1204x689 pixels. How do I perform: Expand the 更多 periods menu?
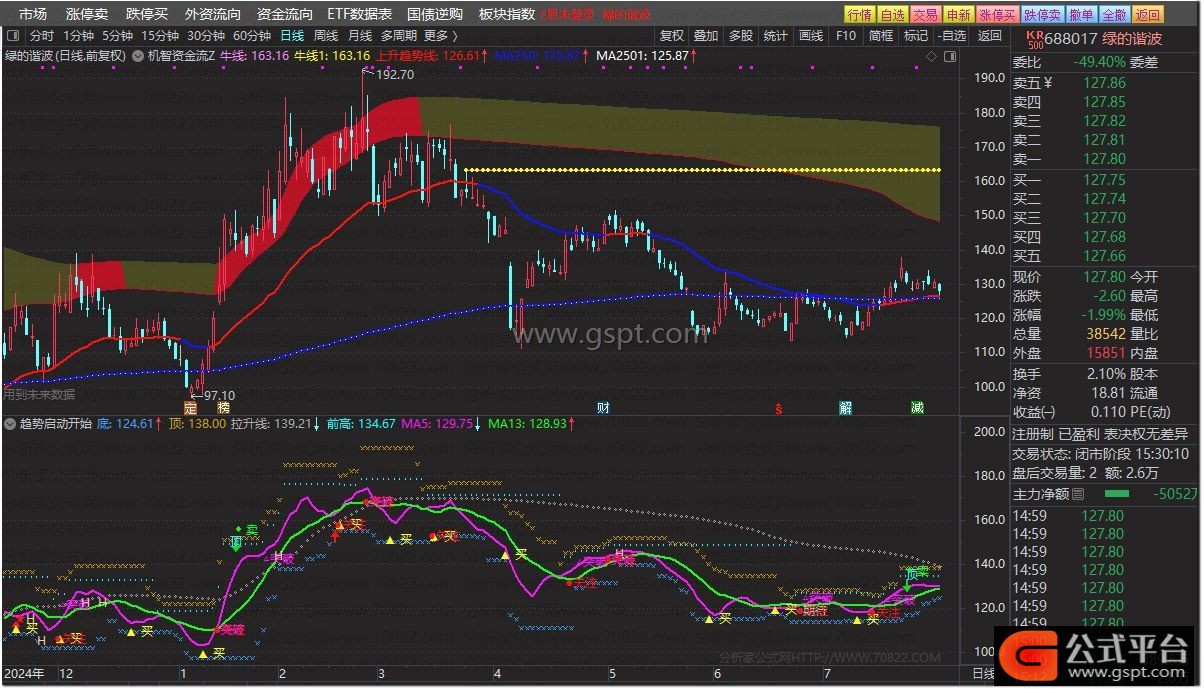(x=441, y=35)
